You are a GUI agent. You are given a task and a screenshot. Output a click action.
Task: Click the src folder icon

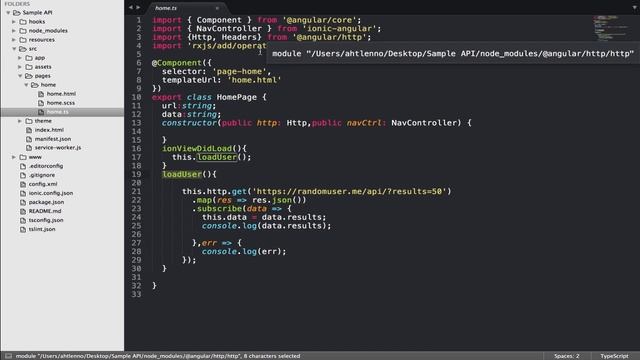[x=23, y=49]
